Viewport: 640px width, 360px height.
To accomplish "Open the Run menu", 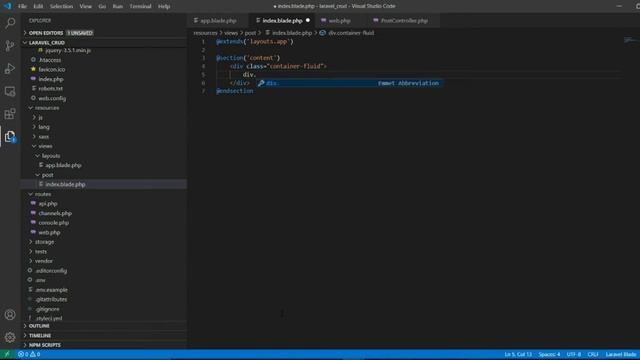I will 118,6.
